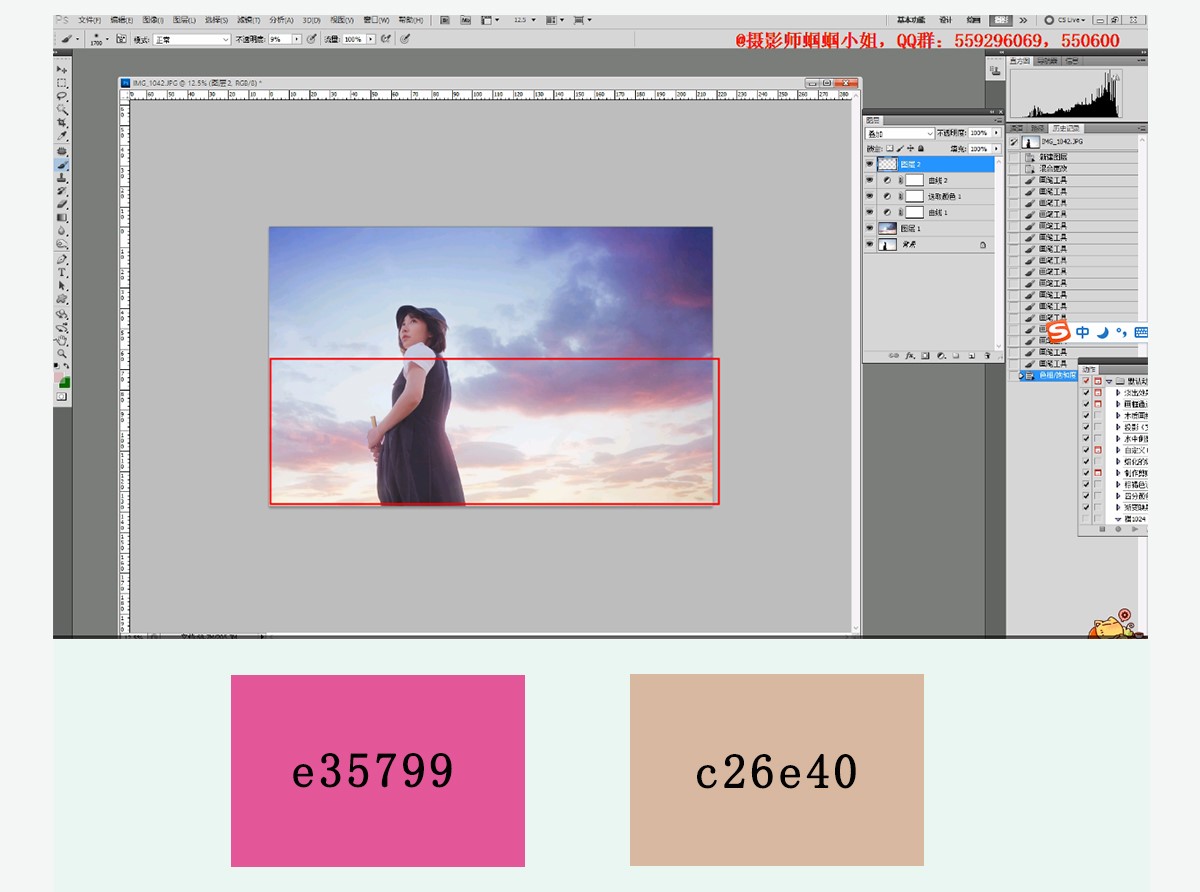Toggle lock all padlock in layers panel
Screen dimensions: 1200x892
pos(921,148)
